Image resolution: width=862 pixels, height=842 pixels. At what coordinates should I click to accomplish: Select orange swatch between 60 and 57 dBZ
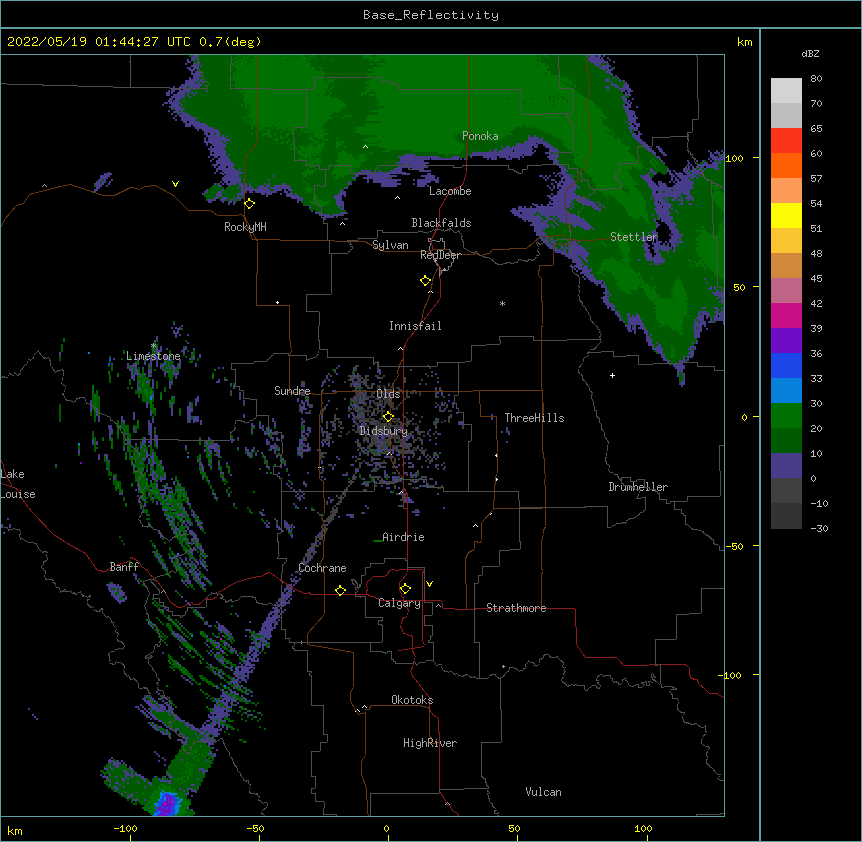click(x=786, y=165)
